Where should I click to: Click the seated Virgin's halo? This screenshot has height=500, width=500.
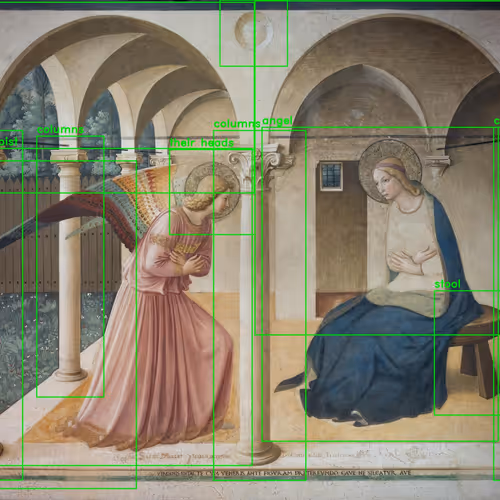click(391, 171)
